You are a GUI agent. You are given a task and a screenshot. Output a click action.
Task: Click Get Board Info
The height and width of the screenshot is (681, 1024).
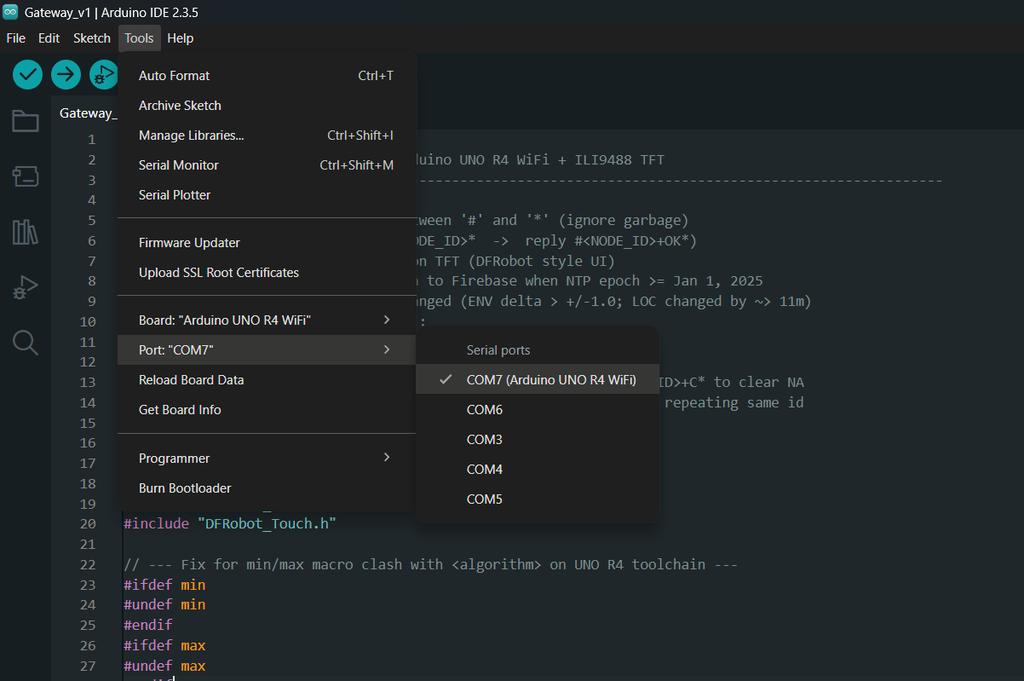(180, 410)
